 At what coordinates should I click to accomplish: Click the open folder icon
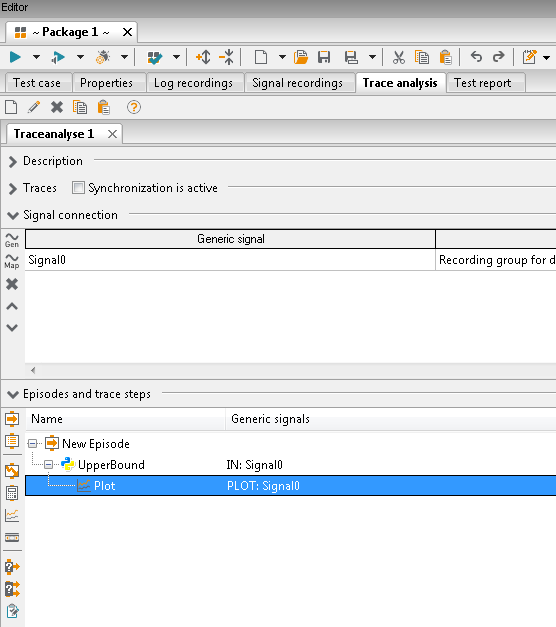click(x=301, y=57)
